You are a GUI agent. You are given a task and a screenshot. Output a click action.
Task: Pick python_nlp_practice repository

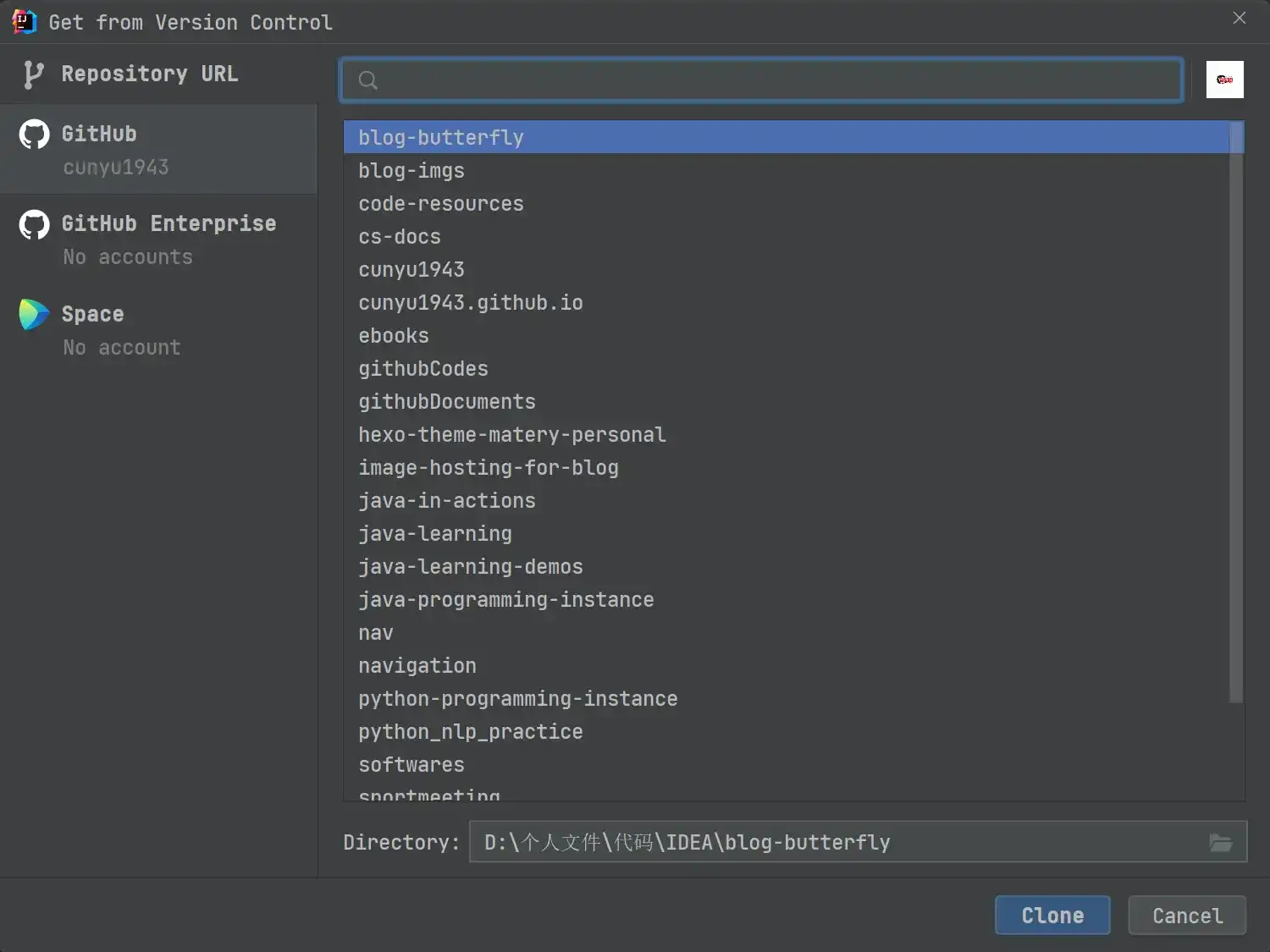(471, 732)
